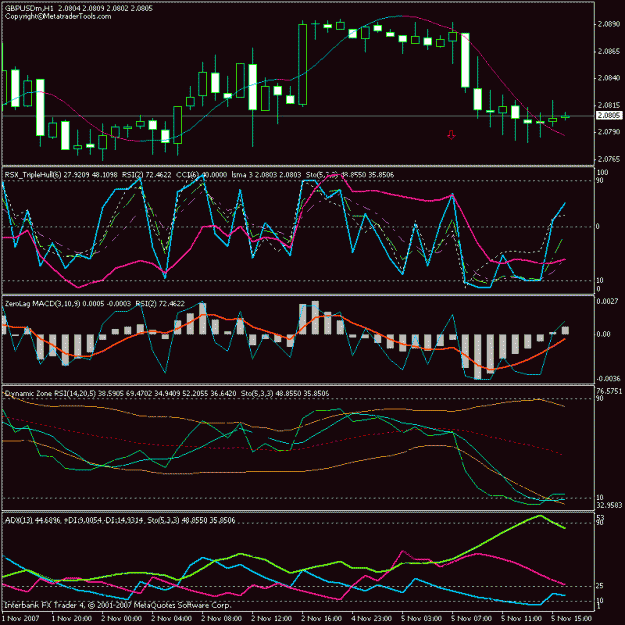Click the 5 Nov 15:00 time axis label
Image resolution: width=625 pixels, height=625 pixels.
[572, 618]
